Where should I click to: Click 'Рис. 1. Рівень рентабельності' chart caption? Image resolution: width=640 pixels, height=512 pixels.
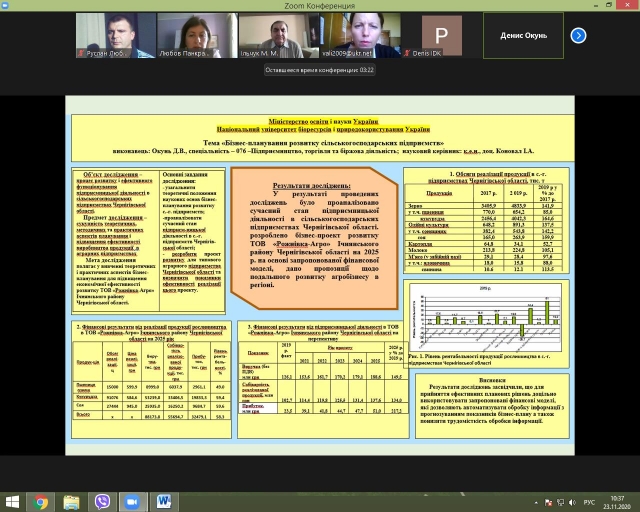tap(479, 359)
